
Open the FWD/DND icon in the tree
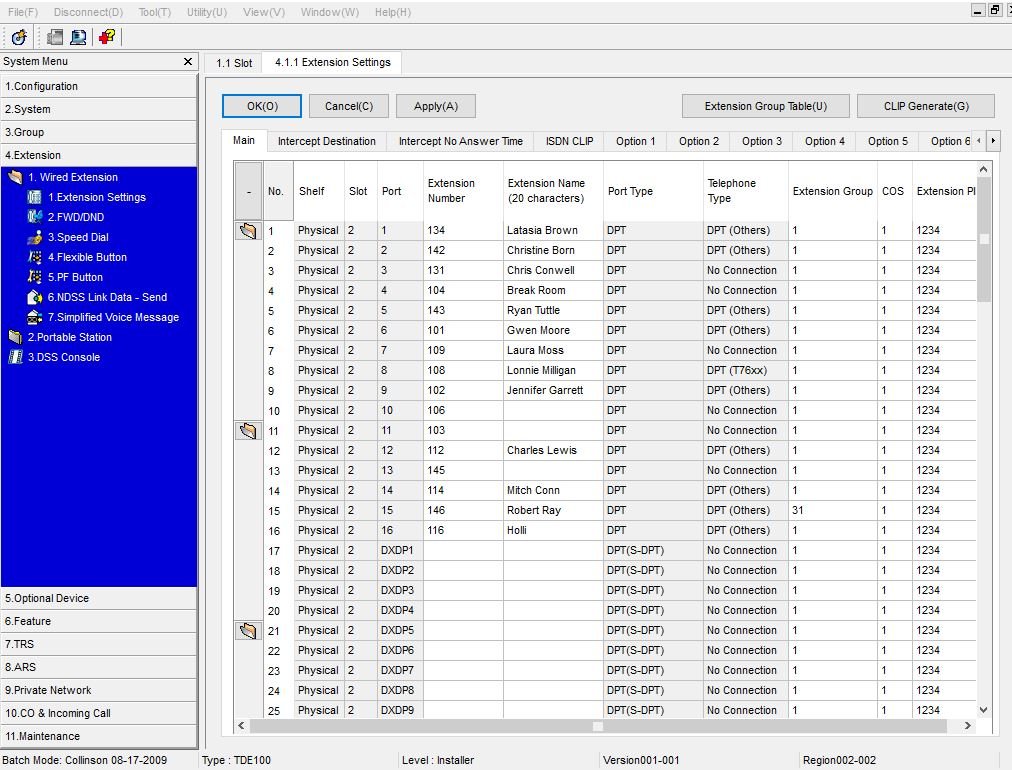tap(35, 217)
